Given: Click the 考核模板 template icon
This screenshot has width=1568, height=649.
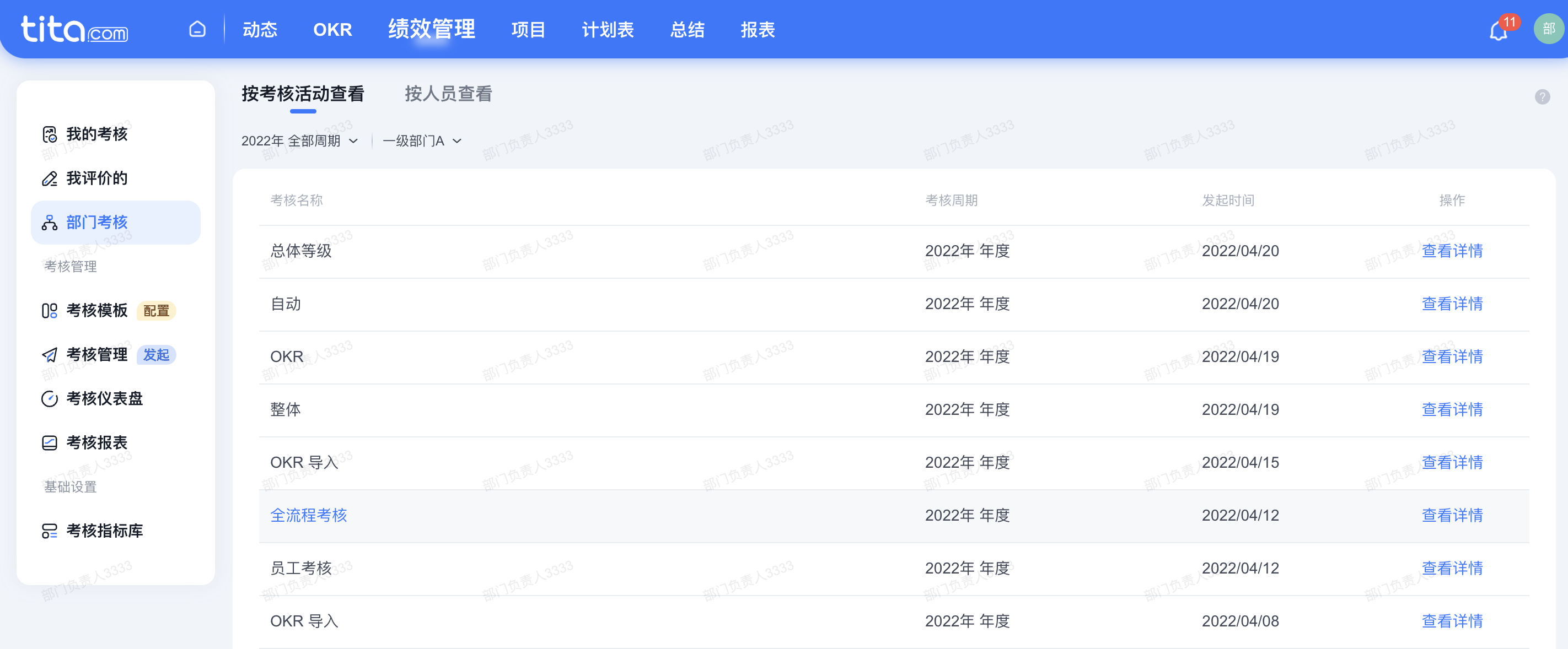Looking at the screenshot, I should [x=49, y=311].
